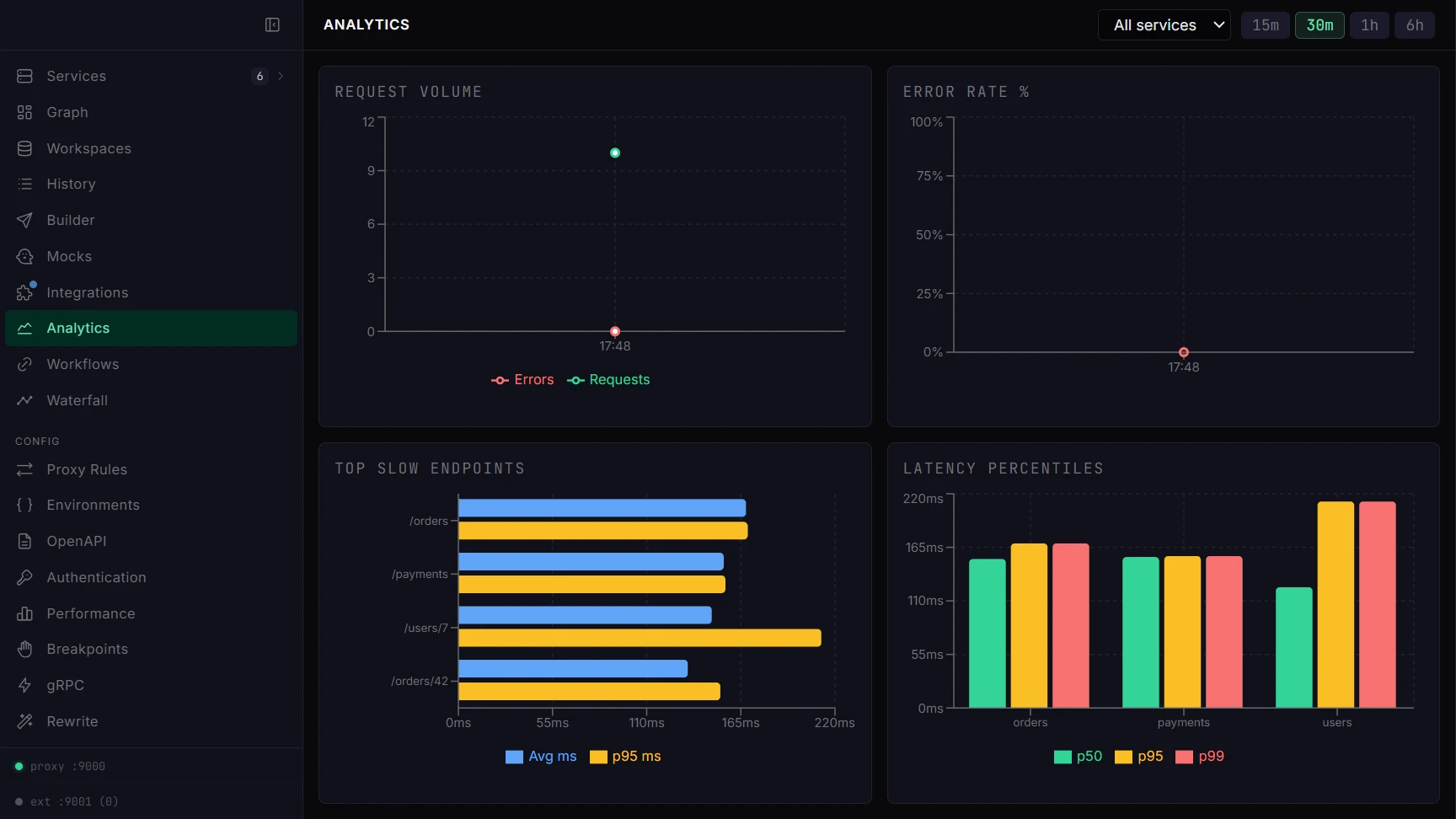Toggle the p50 latency legend

(x=1078, y=757)
